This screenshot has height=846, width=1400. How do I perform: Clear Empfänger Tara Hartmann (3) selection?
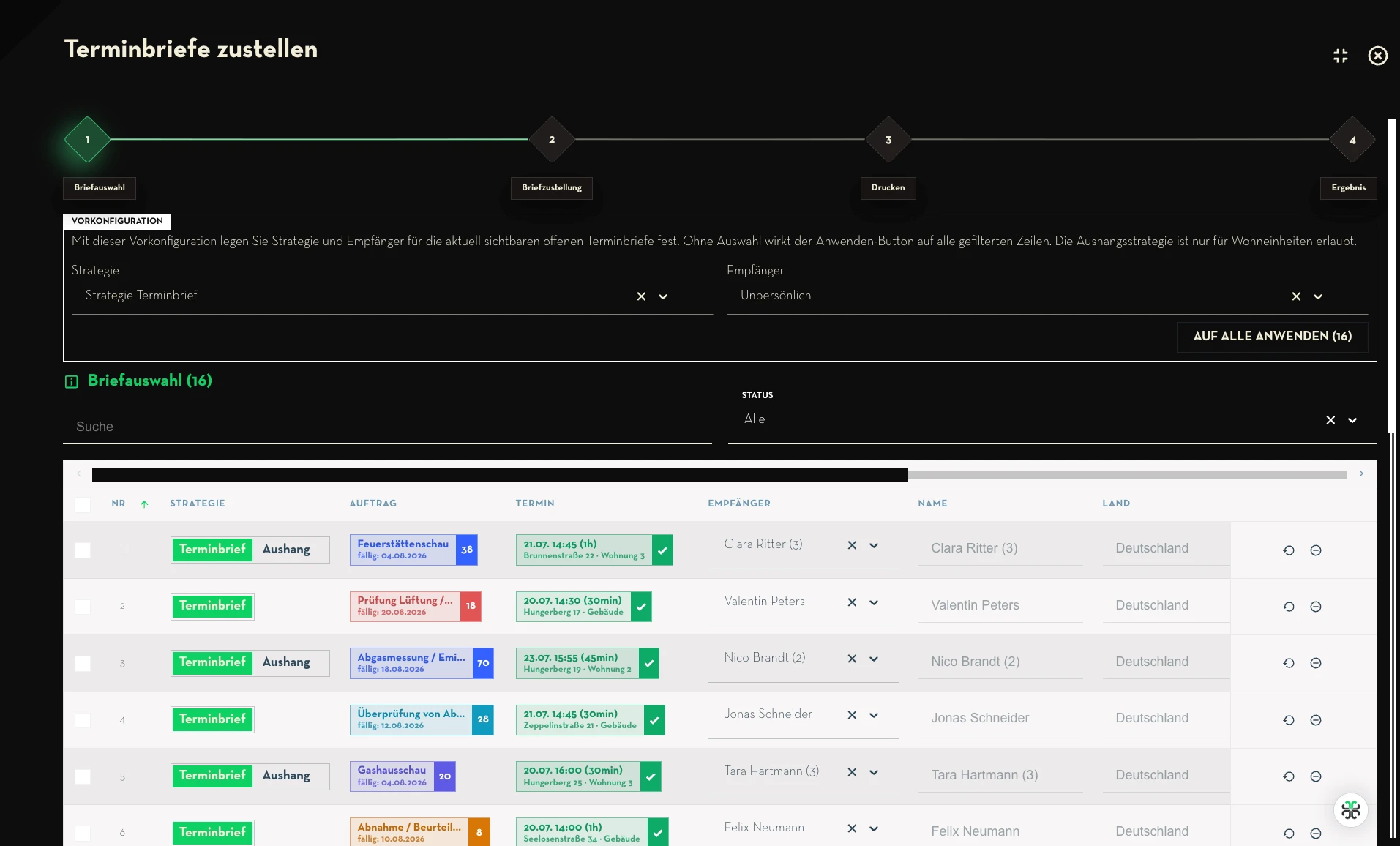tap(852, 772)
